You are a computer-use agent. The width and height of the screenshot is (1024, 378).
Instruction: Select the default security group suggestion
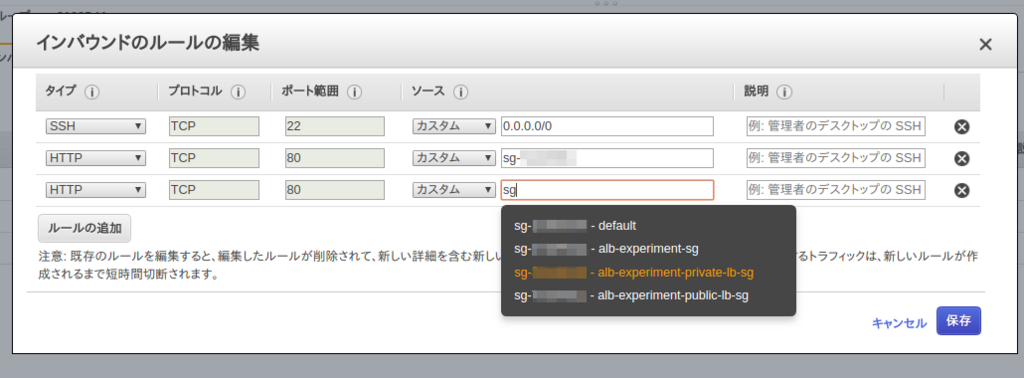pos(648,226)
